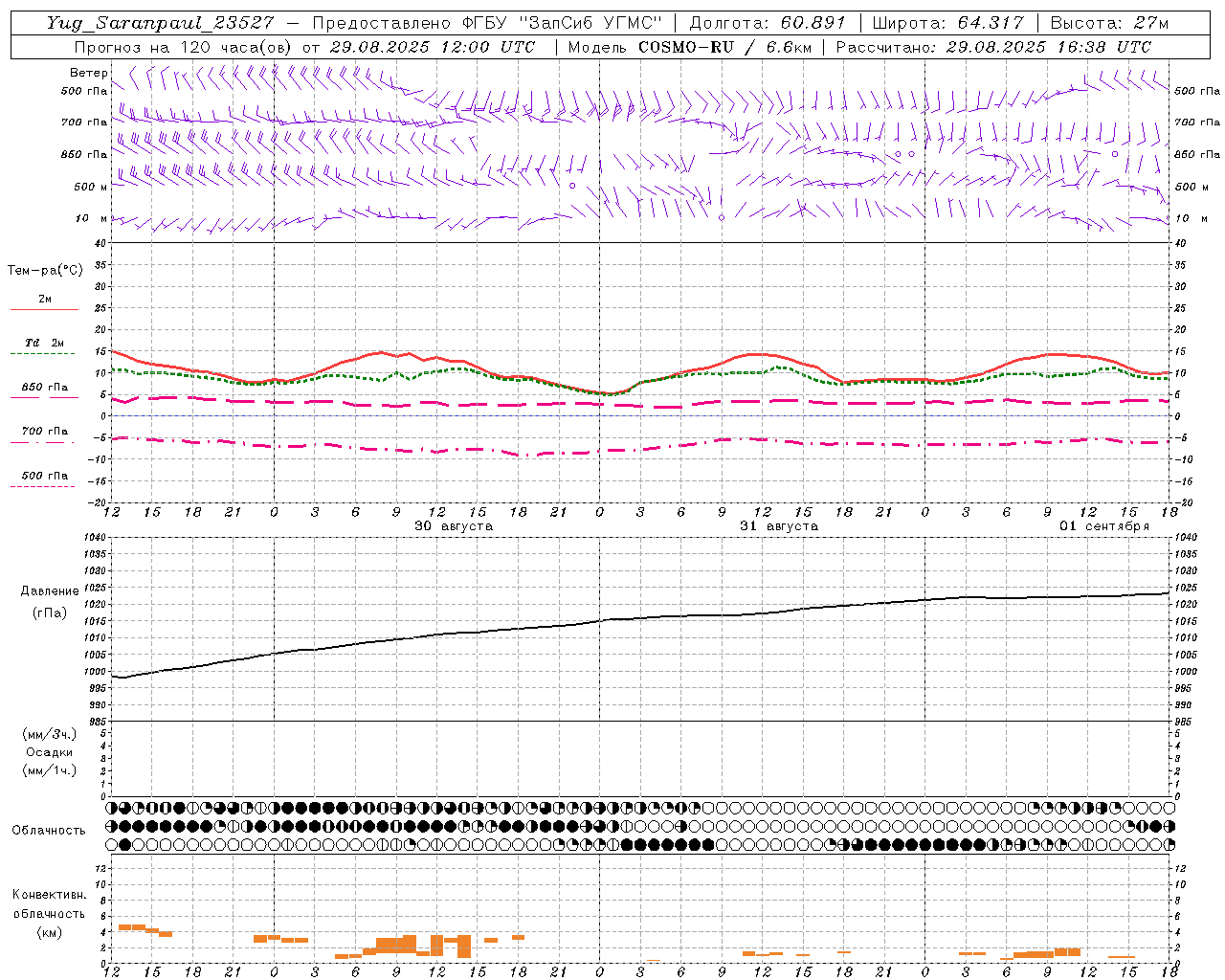Screen dimensions: 1225x980
Task: Click the 31 августа date label
Action: 779,526
